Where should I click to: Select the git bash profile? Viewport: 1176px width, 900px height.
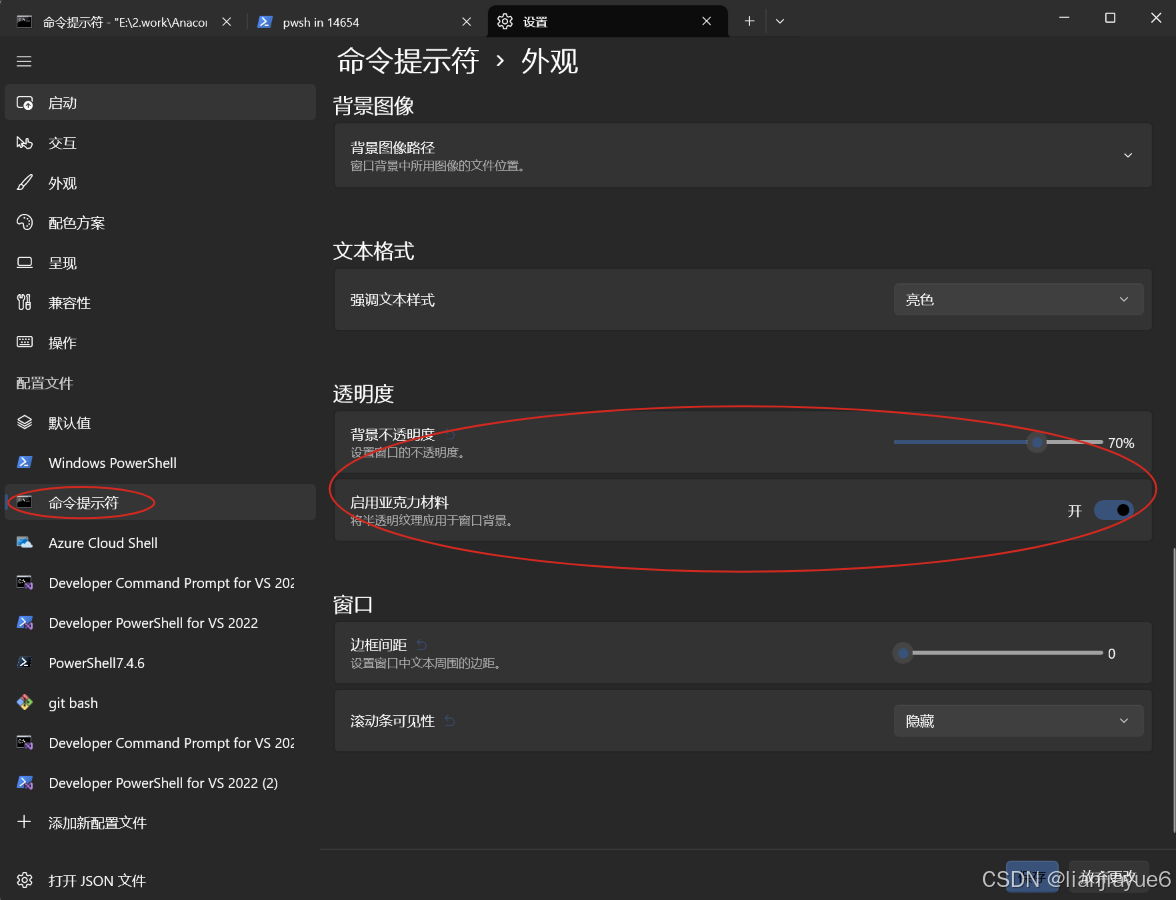72,703
